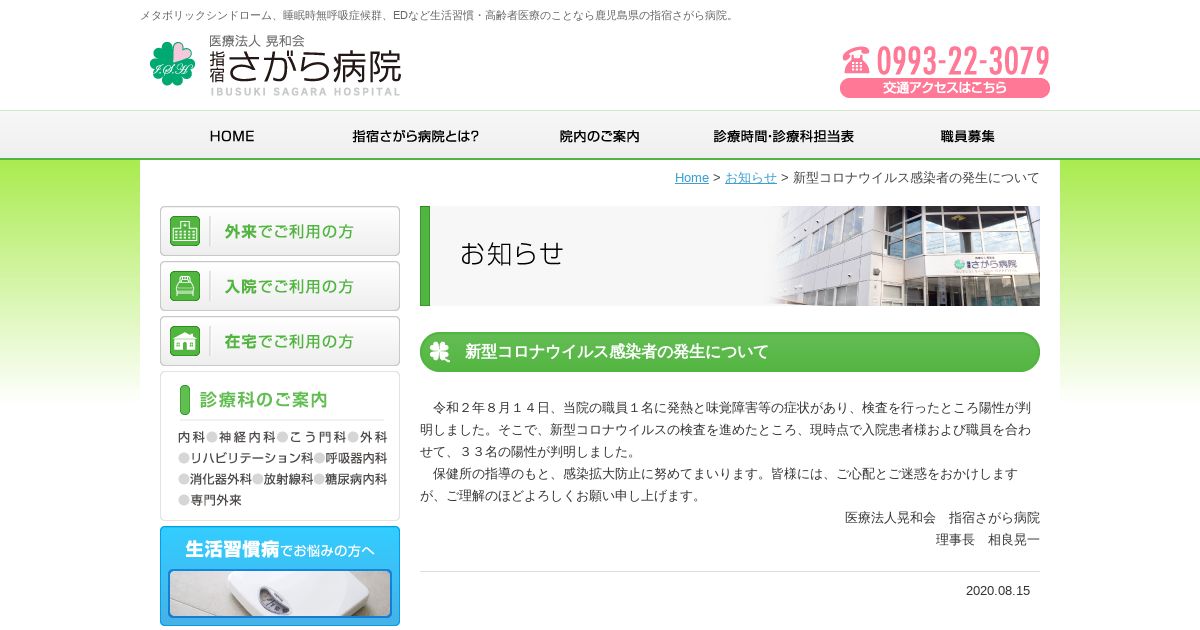Open the 呼吸器内科 department link
Screen dimensions: 1200x630
tap(356, 458)
